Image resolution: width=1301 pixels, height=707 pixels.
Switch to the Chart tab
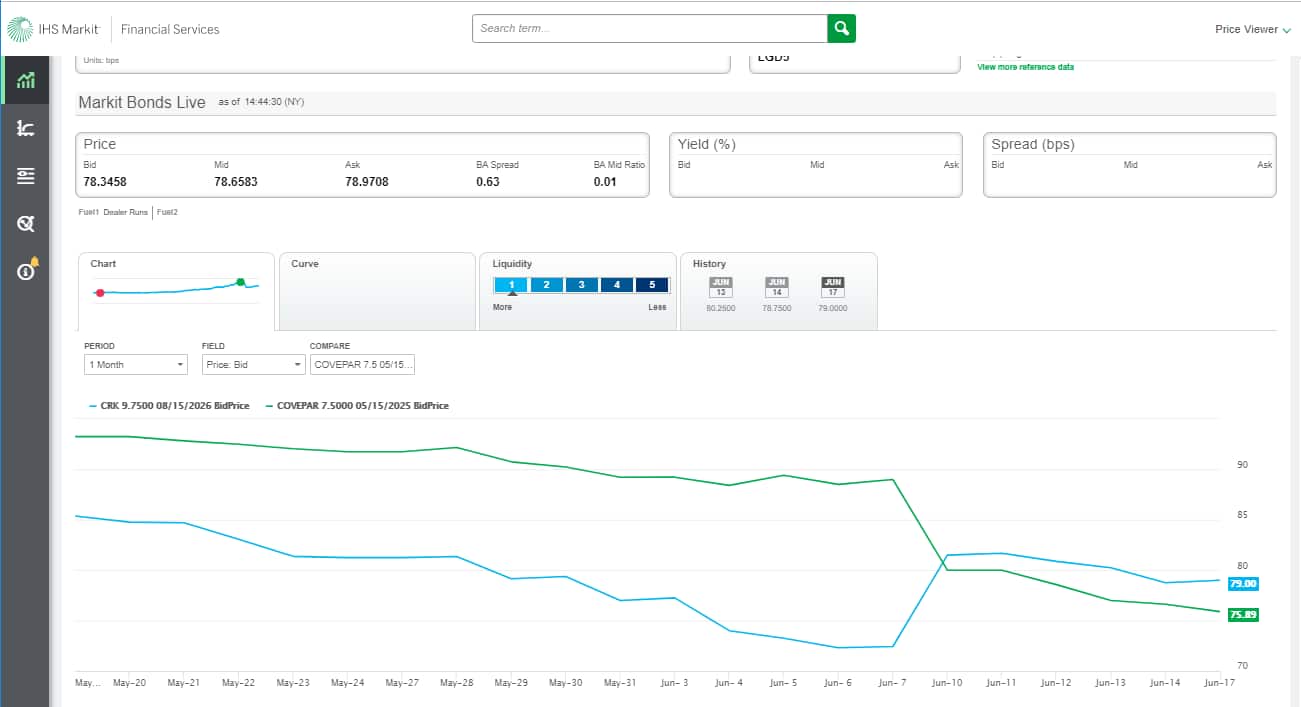pyautogui.click(x=176, y=291)
